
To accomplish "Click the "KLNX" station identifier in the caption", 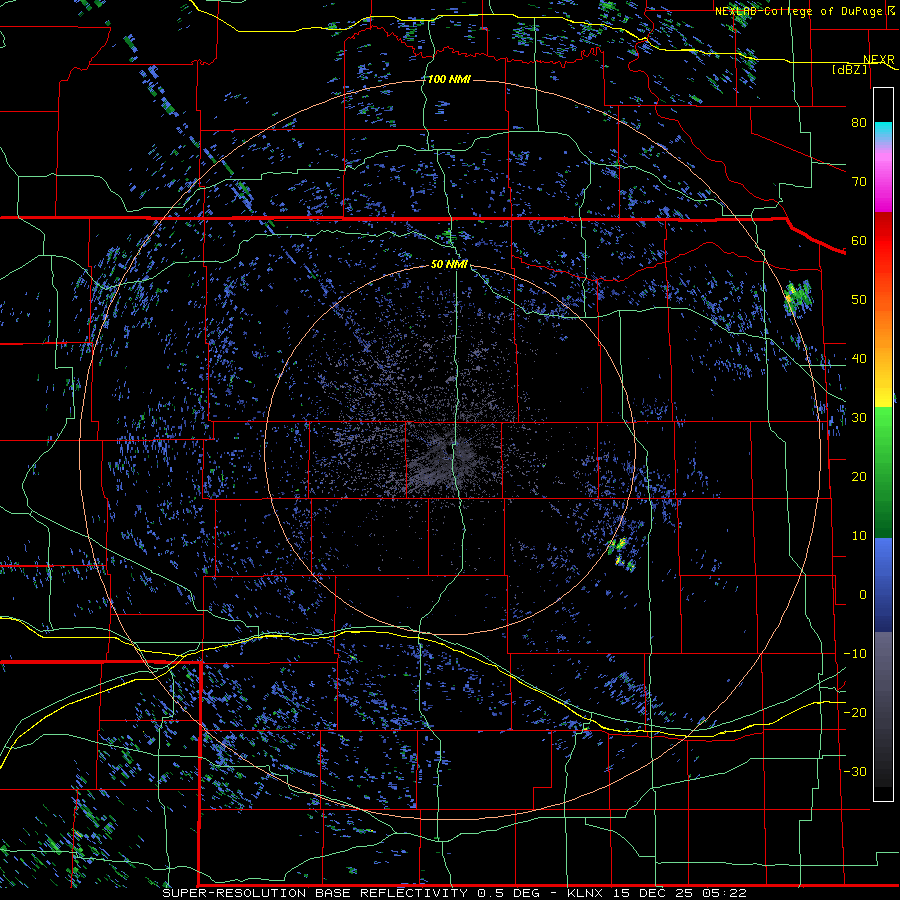I will (x=588, y=893).
